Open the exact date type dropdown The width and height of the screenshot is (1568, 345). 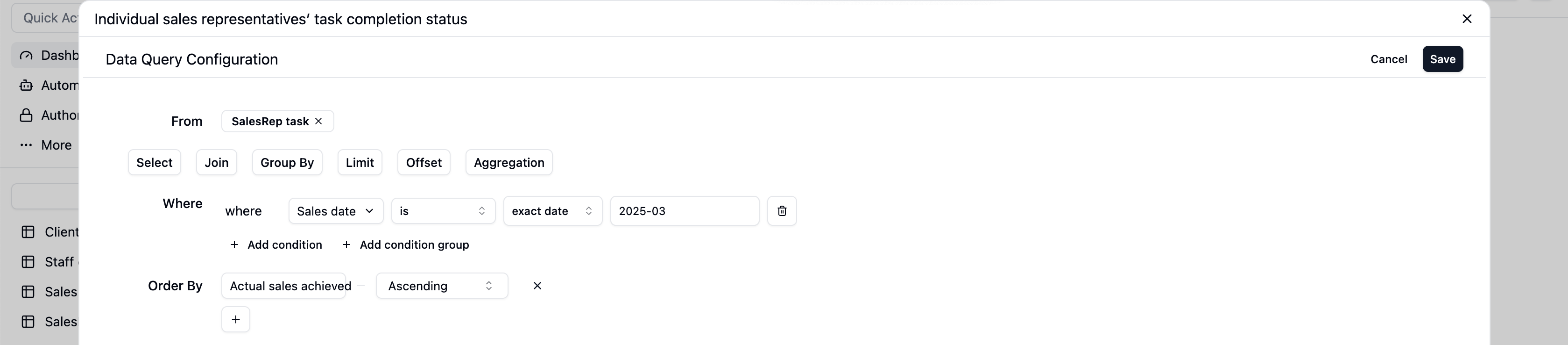point(552,211)
